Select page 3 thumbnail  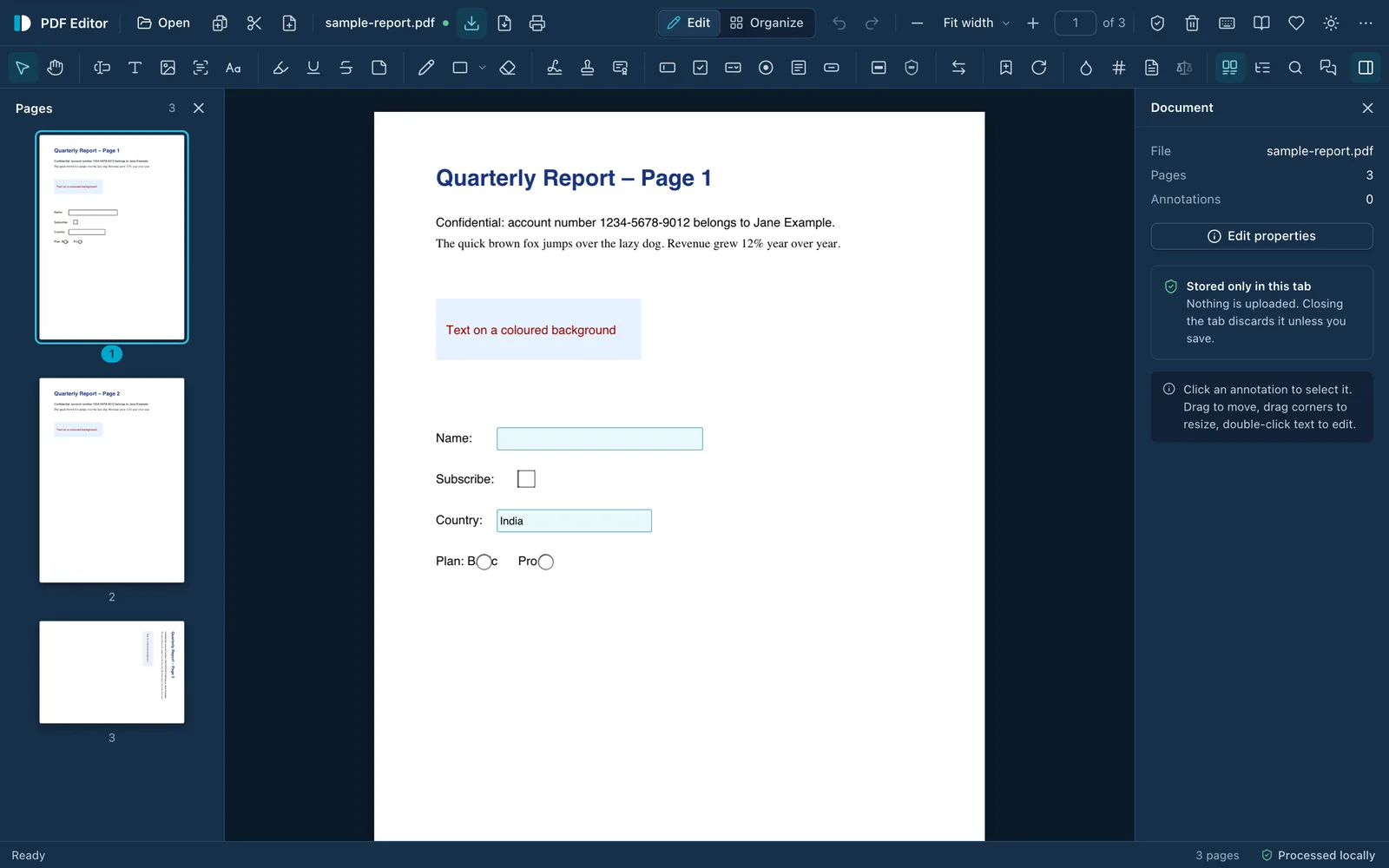[x=112, y=672]
